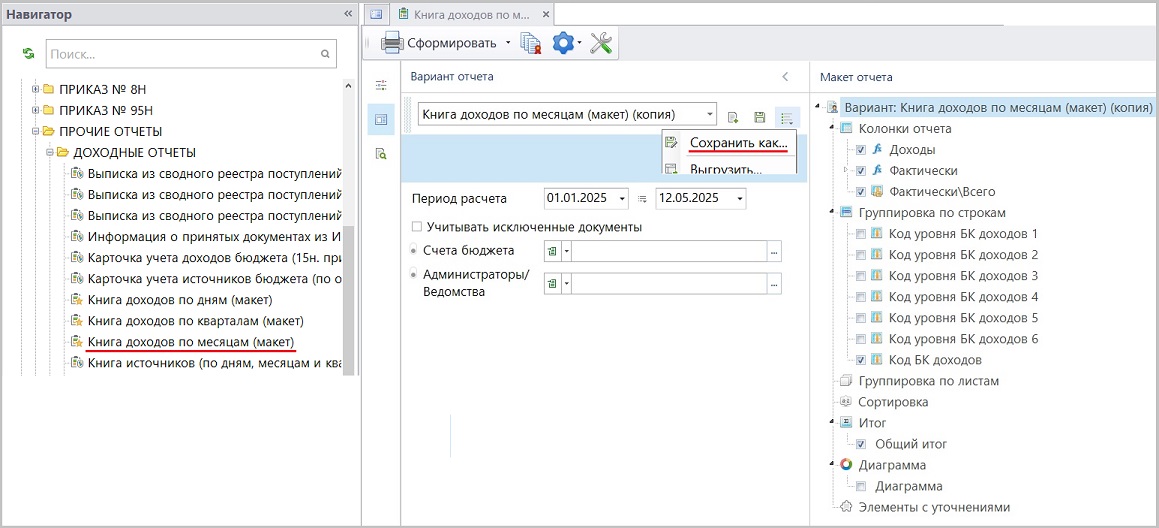Expand the ПРИКАЗ № 8Н folder
1159x528 pixels.
(x=34, y=89)
